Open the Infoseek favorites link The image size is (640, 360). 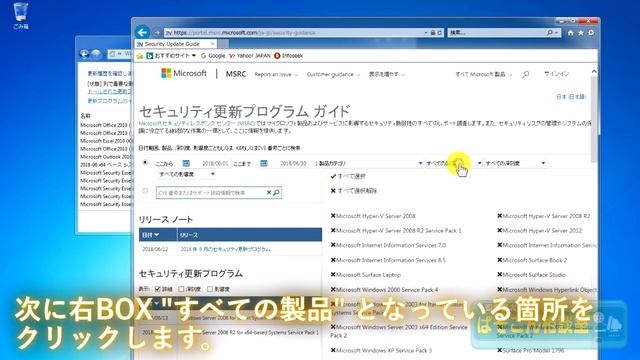(289, 56)
